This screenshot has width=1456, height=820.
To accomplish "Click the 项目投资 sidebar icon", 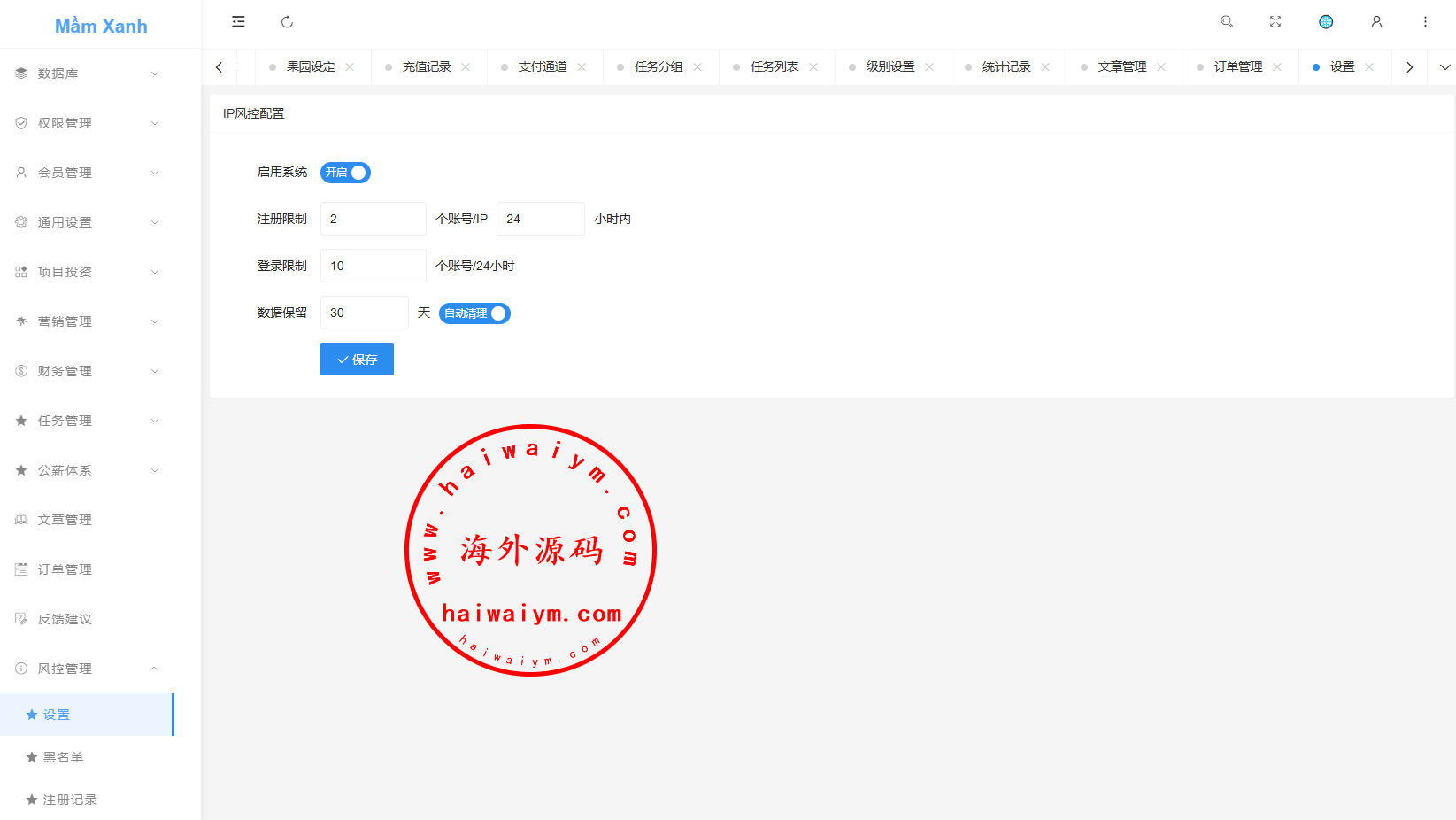I will pyautogui.click(x=21, y=272).
